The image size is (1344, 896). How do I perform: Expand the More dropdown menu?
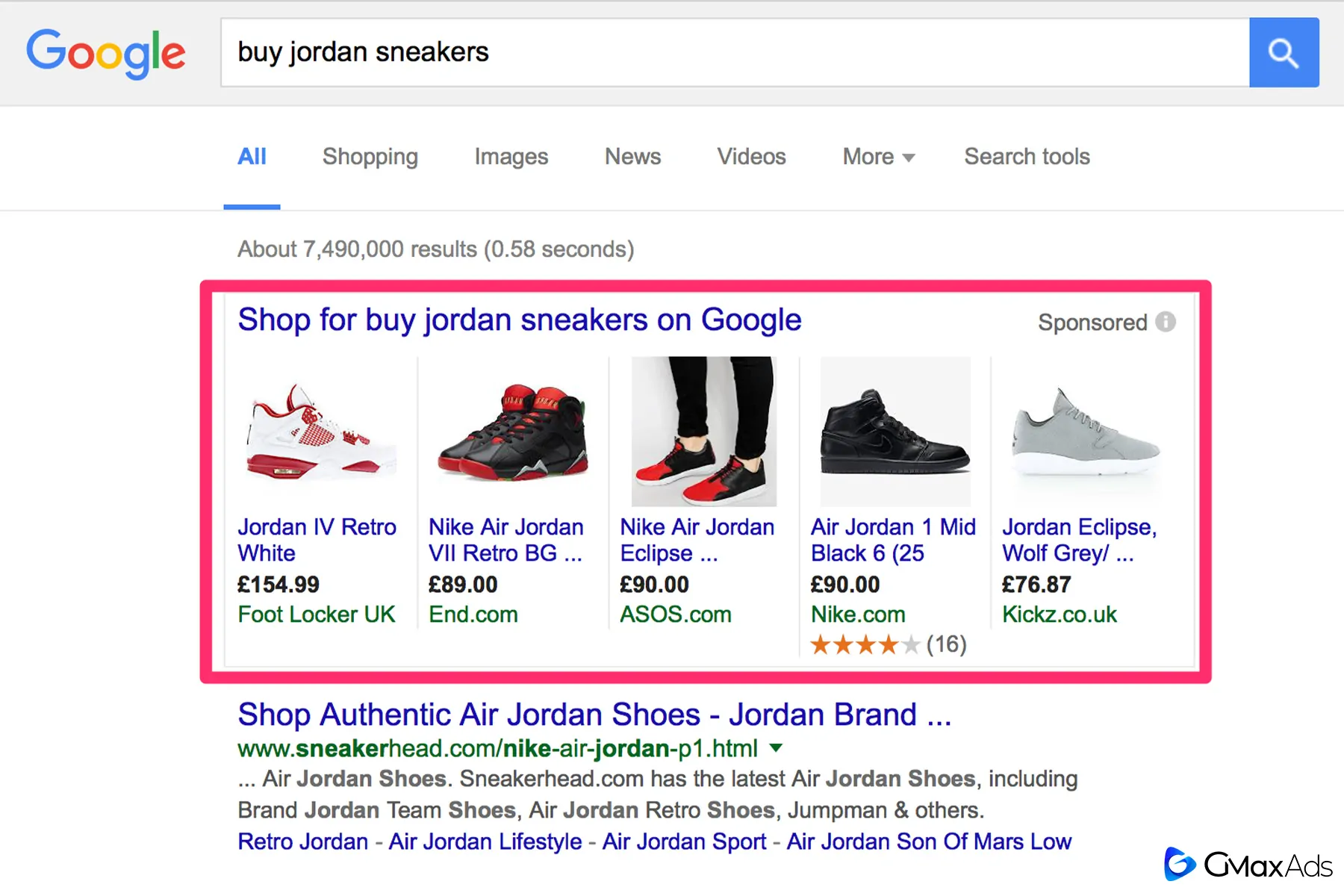[878, 157]
